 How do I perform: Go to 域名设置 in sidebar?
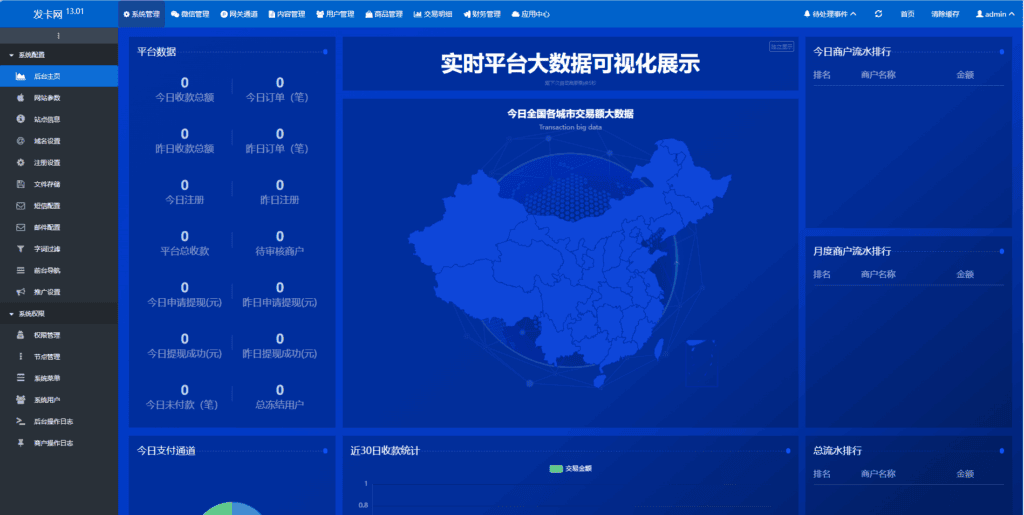click(x=59, y=141)
